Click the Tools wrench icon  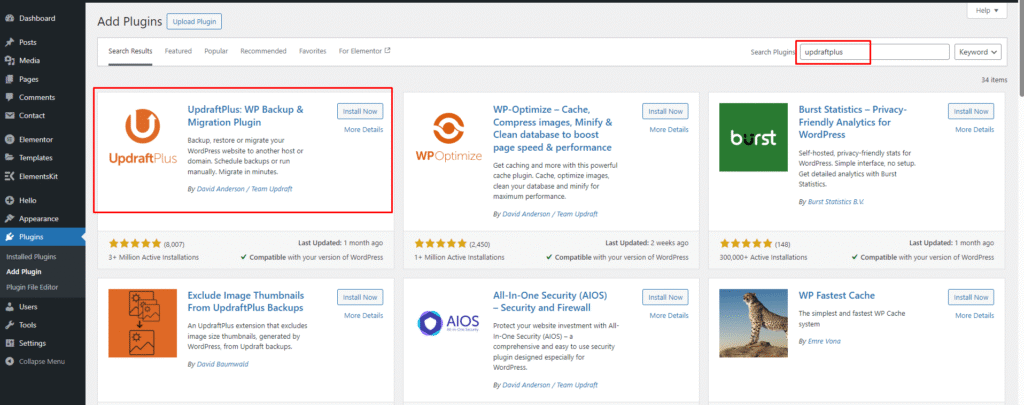click(10, 325)
